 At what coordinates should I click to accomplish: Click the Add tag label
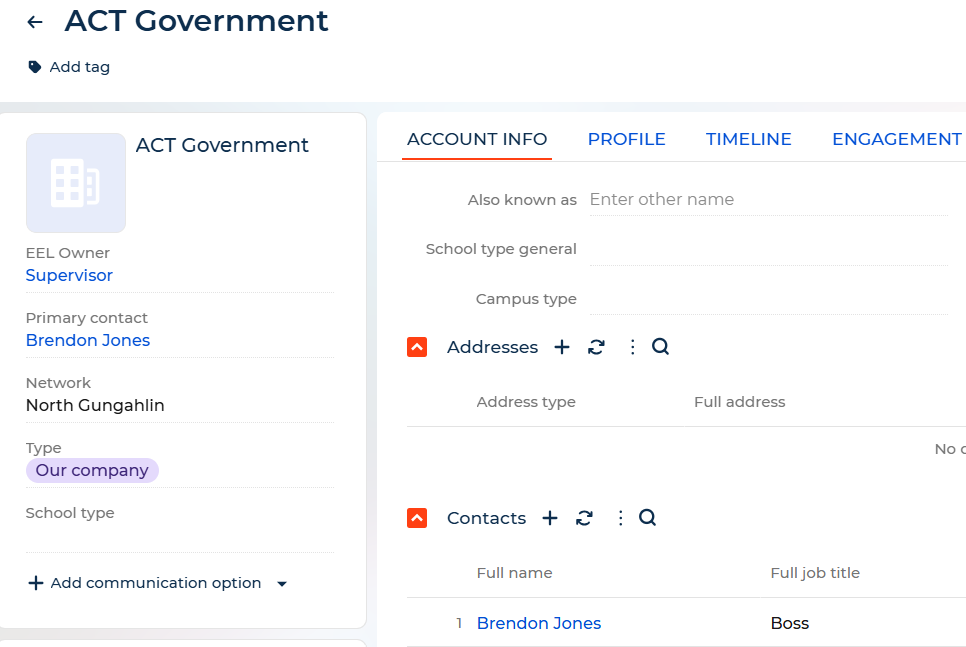coord(79,67)
